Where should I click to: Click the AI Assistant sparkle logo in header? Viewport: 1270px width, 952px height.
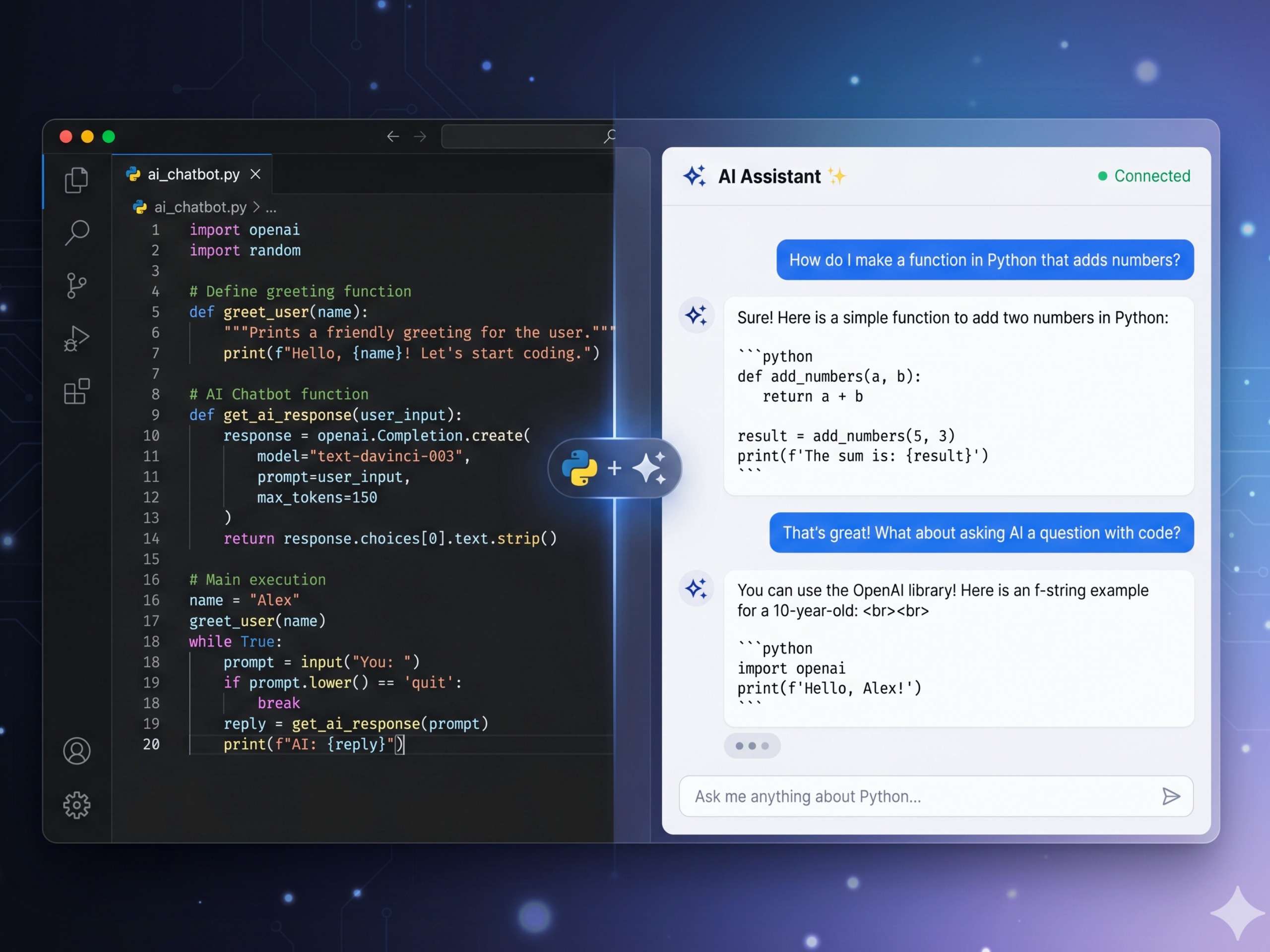(695, 176)
